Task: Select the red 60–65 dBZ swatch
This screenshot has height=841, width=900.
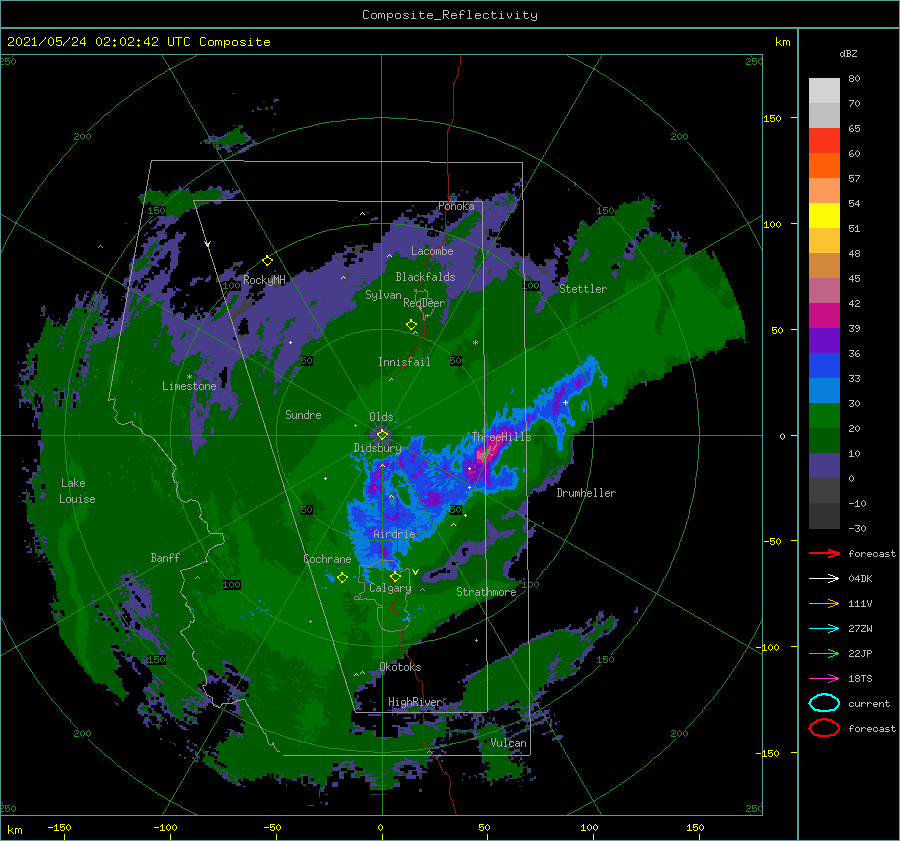Action: [x=824, y=140]
